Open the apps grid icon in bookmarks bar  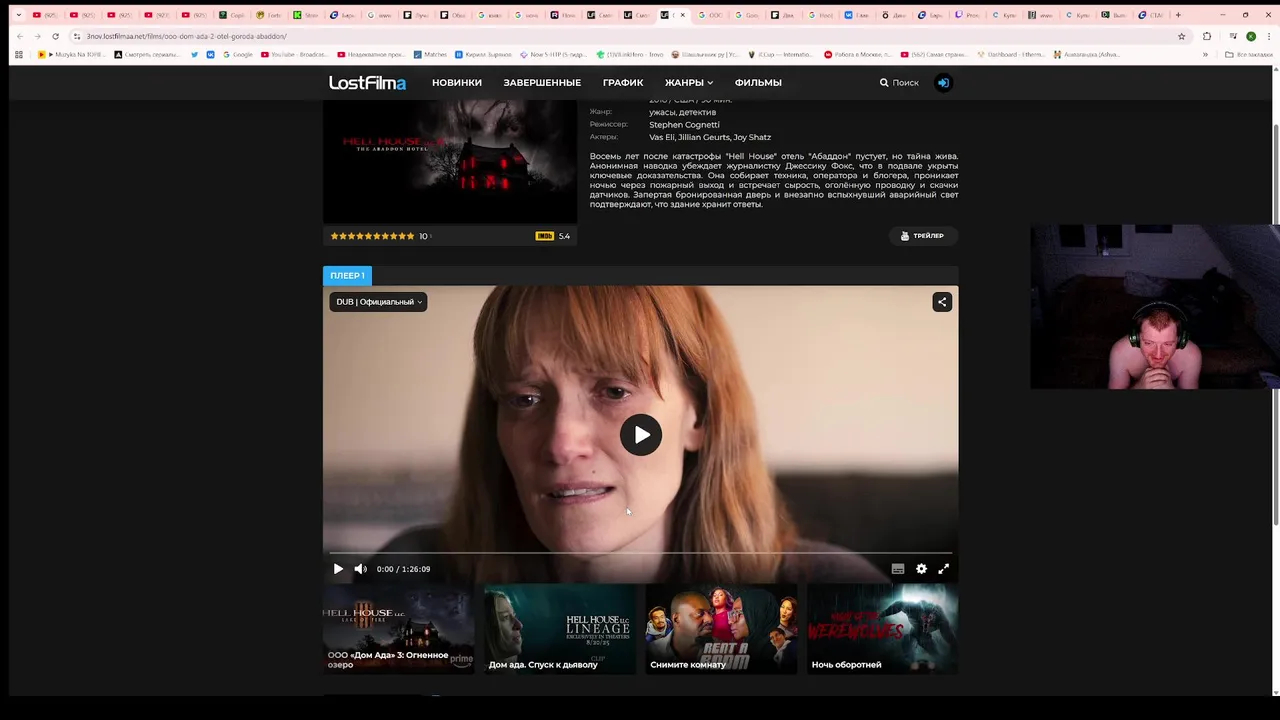[x=18, y=54]
